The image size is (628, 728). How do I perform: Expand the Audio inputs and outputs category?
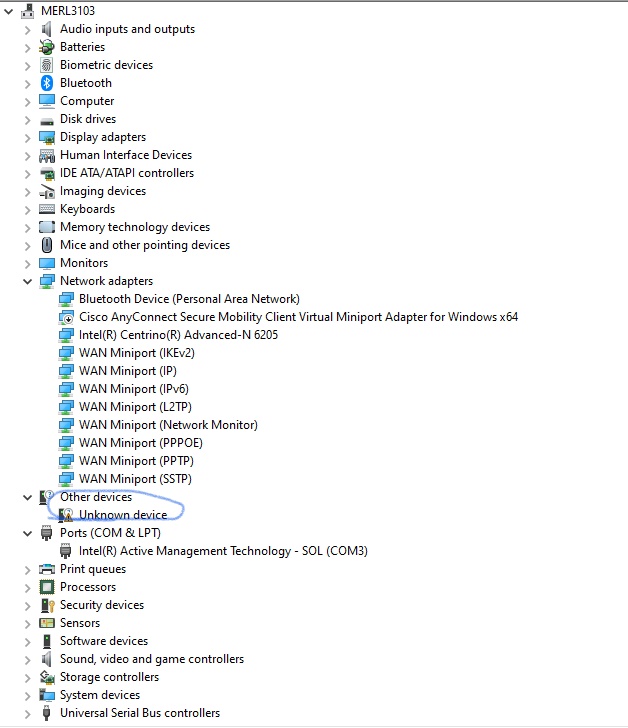27,30
